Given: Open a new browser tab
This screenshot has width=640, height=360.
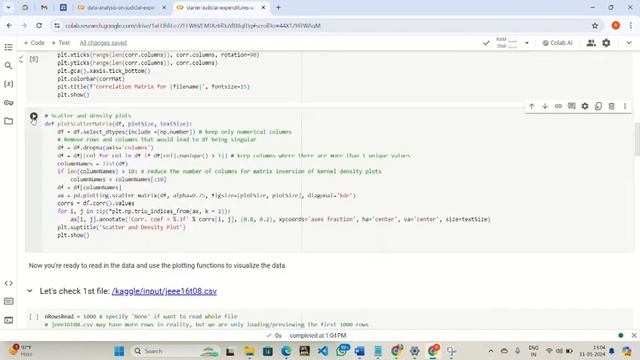Looking at the screenshot, I should pyautogui.click(x=278, y=7).
